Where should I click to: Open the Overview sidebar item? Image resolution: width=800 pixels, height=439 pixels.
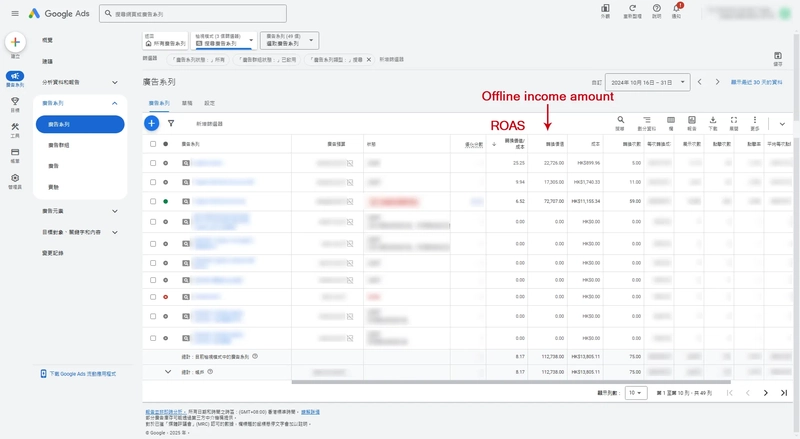pyautogui.click(x=47, y=40)
